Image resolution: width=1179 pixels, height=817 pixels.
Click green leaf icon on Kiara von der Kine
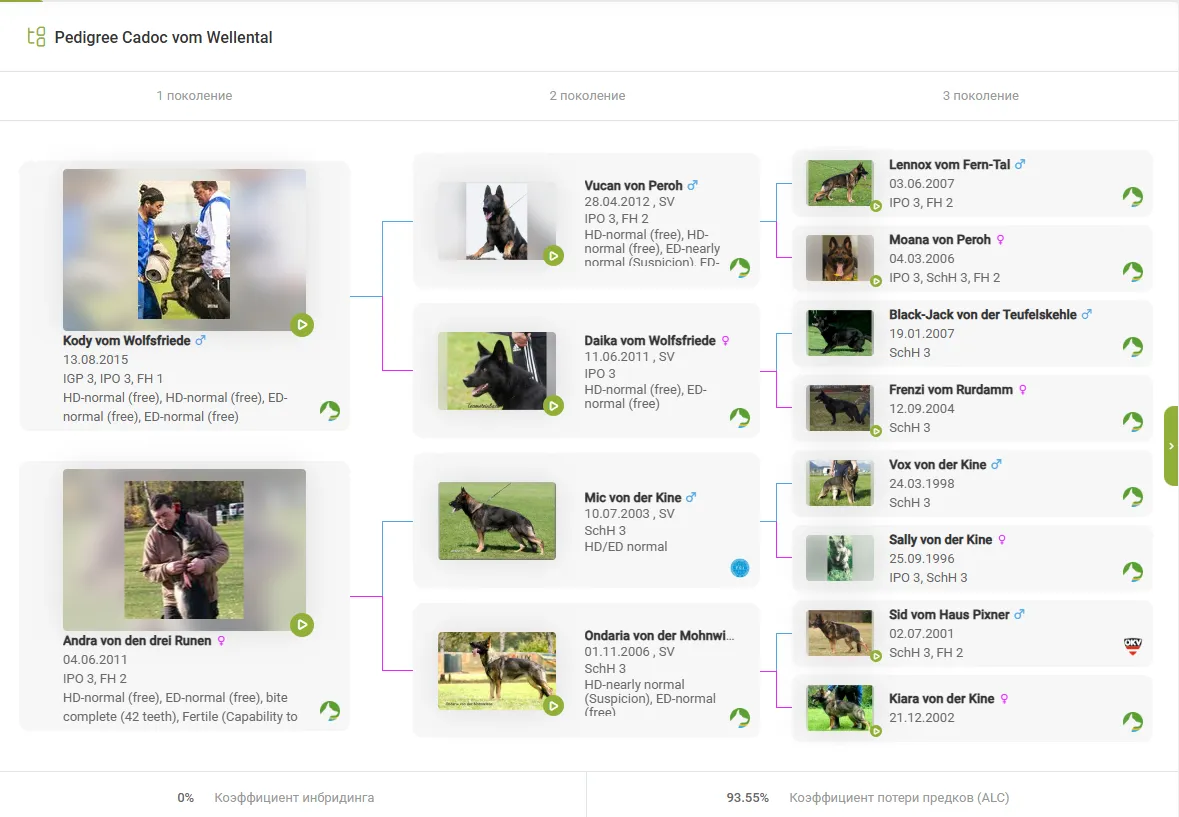click(x=1133, y=721)
